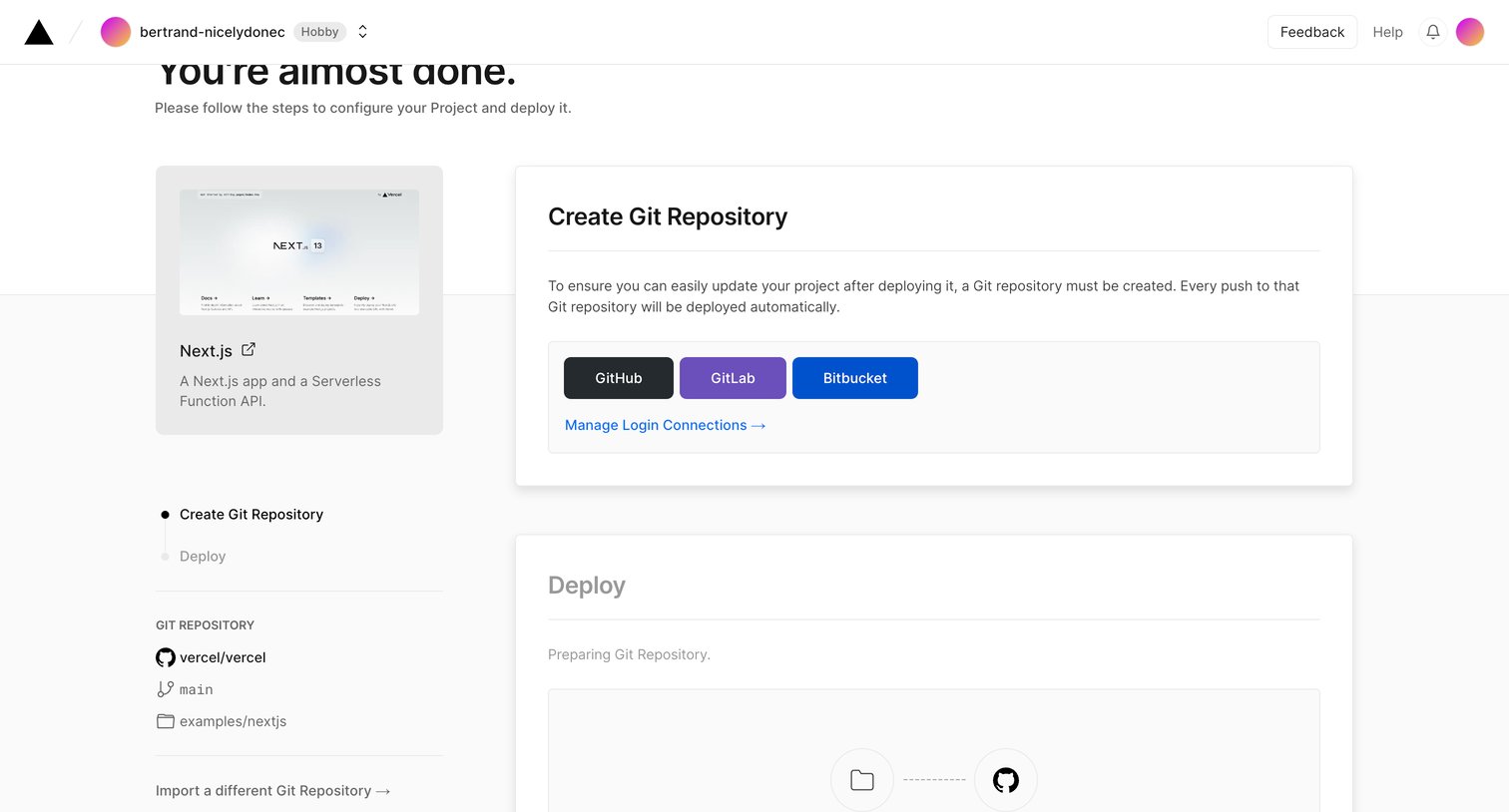Click the Deploy panel heading
The height and width of the screenshot is (812, 1509).
587,586
